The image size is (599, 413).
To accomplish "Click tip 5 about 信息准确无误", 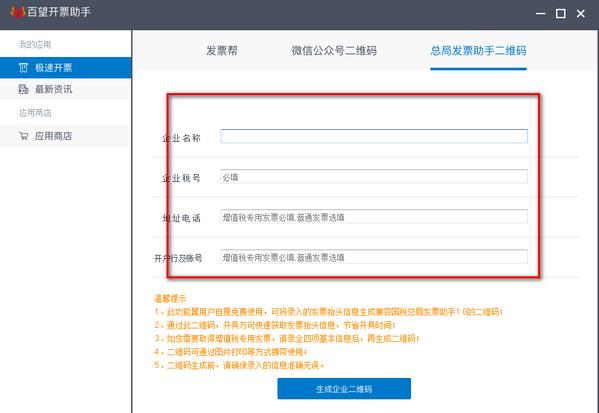I will [x=239, y=365].
